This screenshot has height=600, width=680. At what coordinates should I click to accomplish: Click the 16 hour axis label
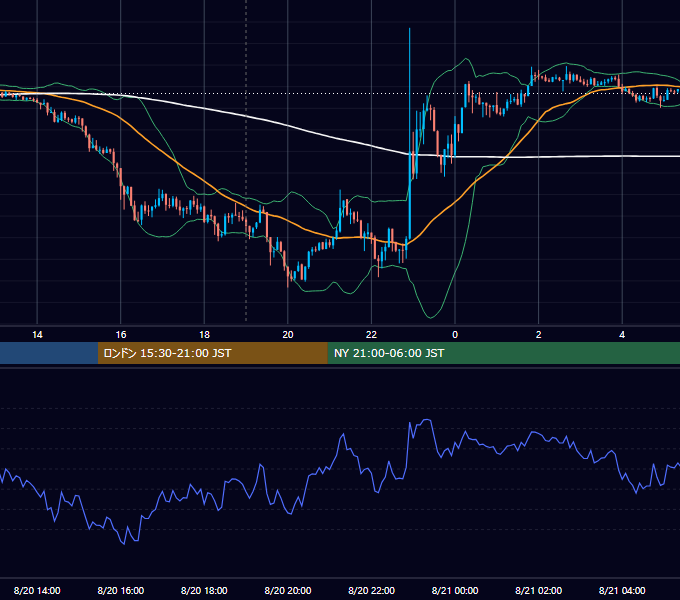pos(121,335)
